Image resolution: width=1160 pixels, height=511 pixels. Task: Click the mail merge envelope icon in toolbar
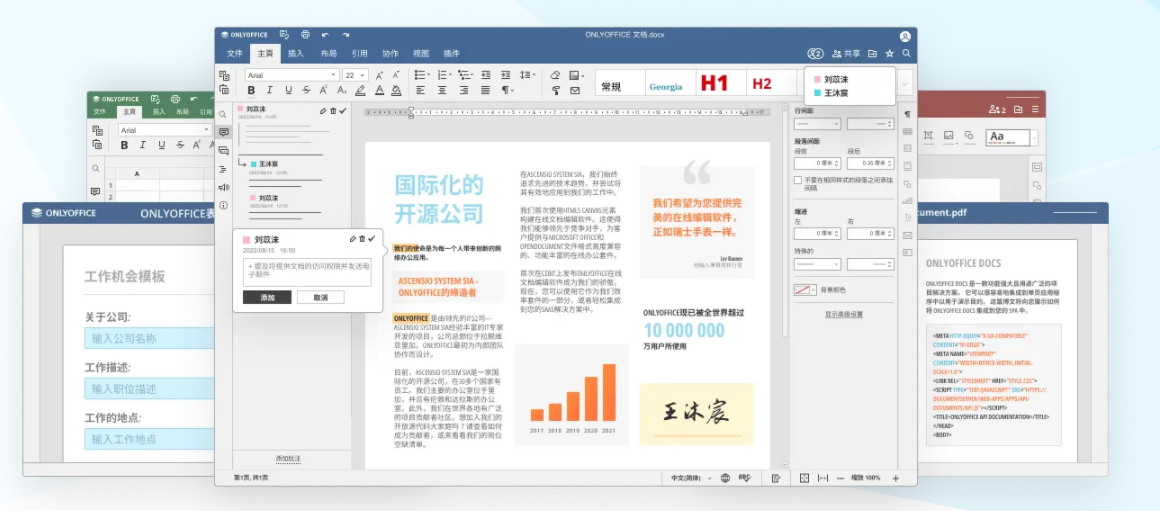pos(575,90)
